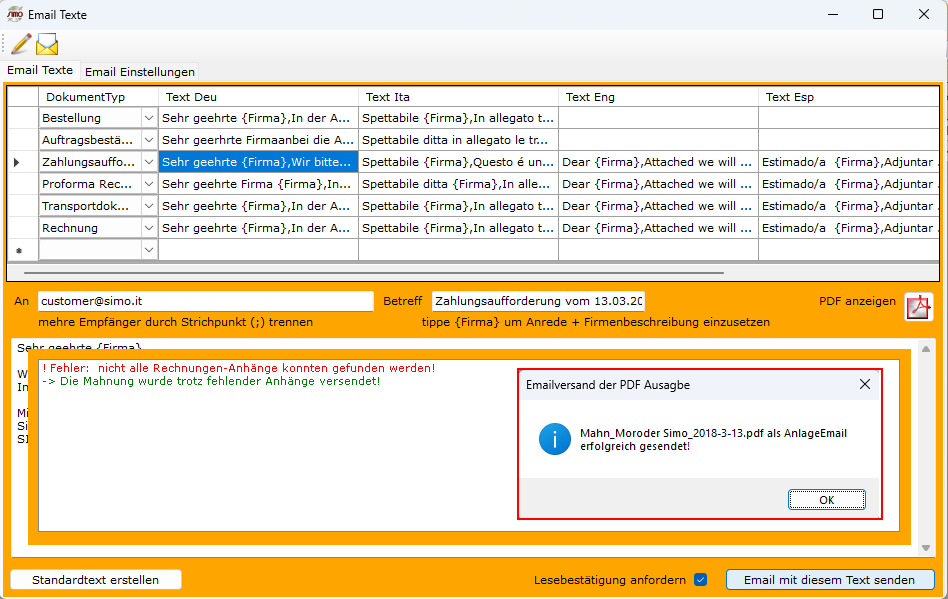Click the Simo app icon in title bar

tap(15, 14)
